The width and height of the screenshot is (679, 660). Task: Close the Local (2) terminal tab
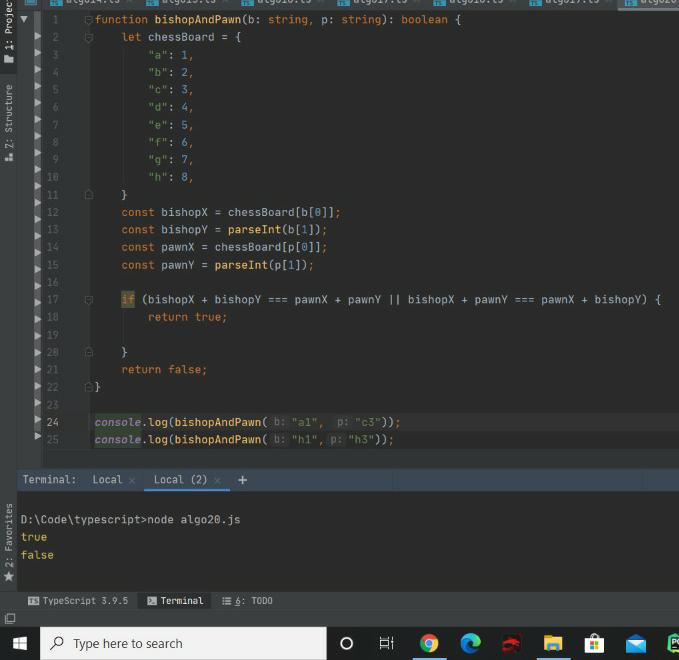[x=217, y=480]
